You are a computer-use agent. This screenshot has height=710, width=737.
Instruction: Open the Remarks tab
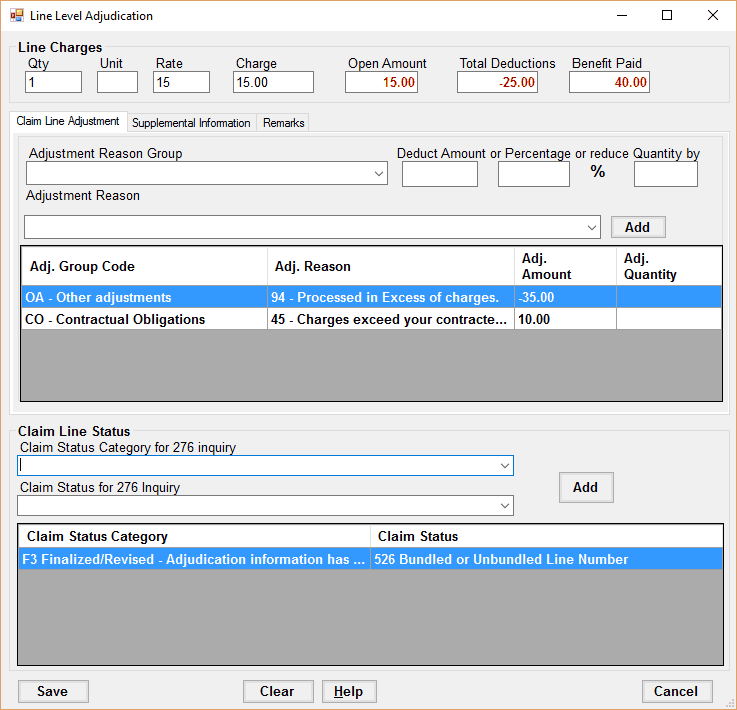283,123
